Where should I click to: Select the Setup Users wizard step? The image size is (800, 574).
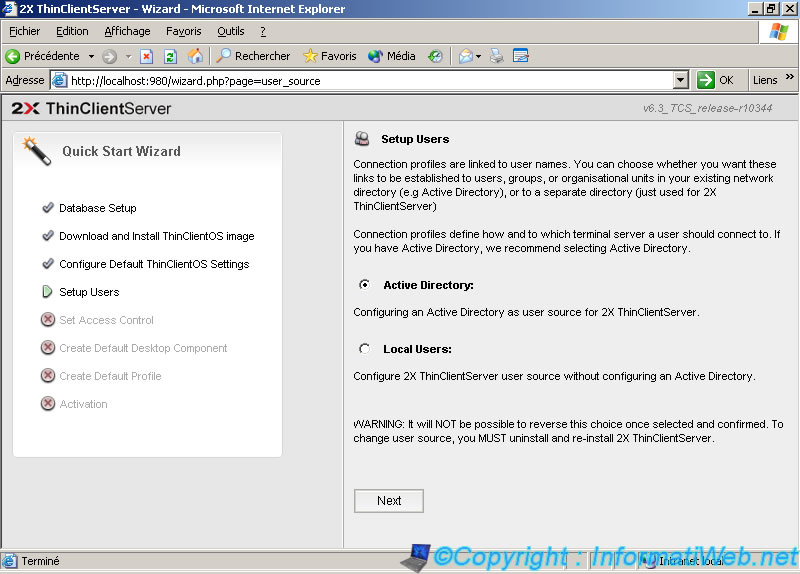pos(89,292)
